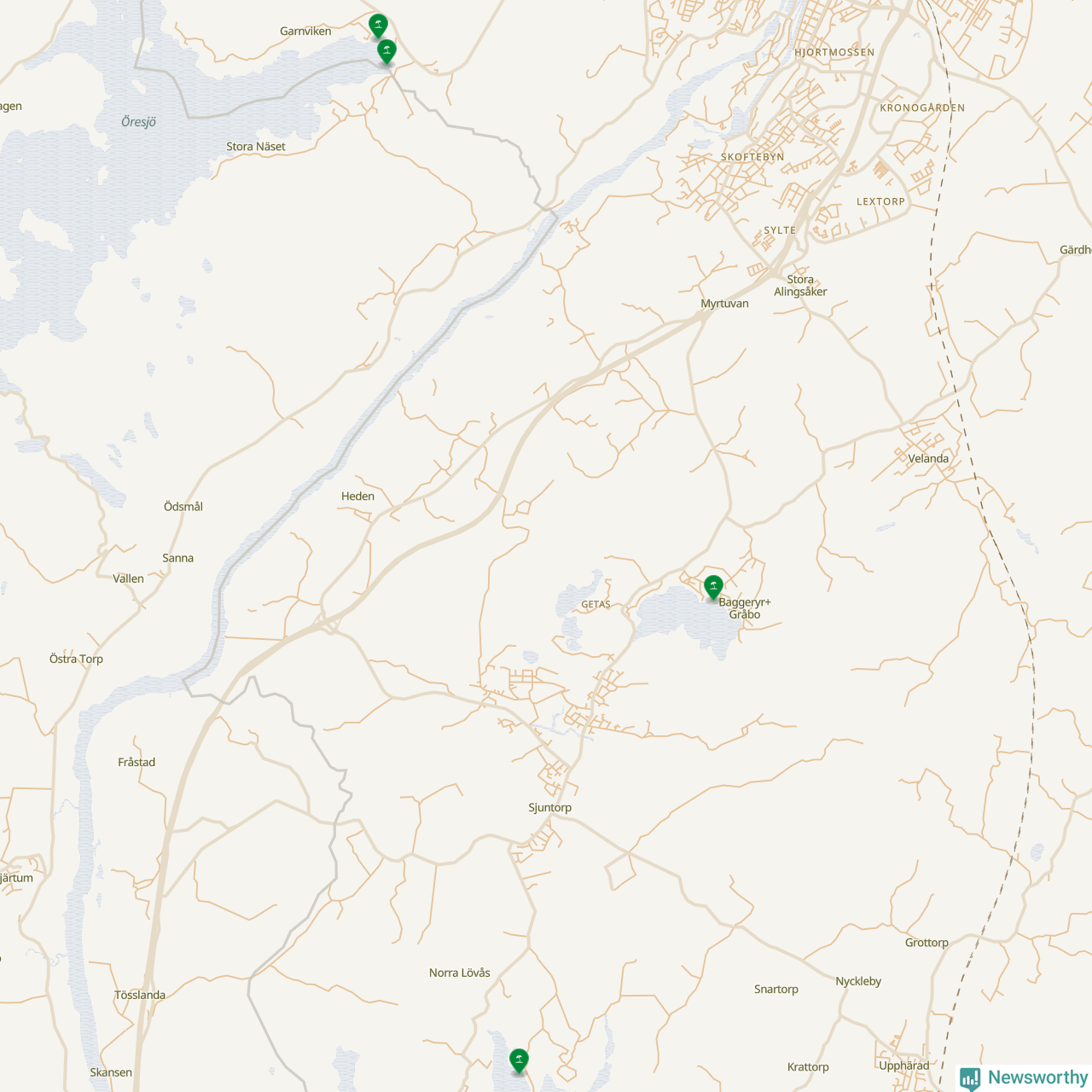Select the Kronogården district label
This screenshot has width=1092, height=1092.
(923, 108)
